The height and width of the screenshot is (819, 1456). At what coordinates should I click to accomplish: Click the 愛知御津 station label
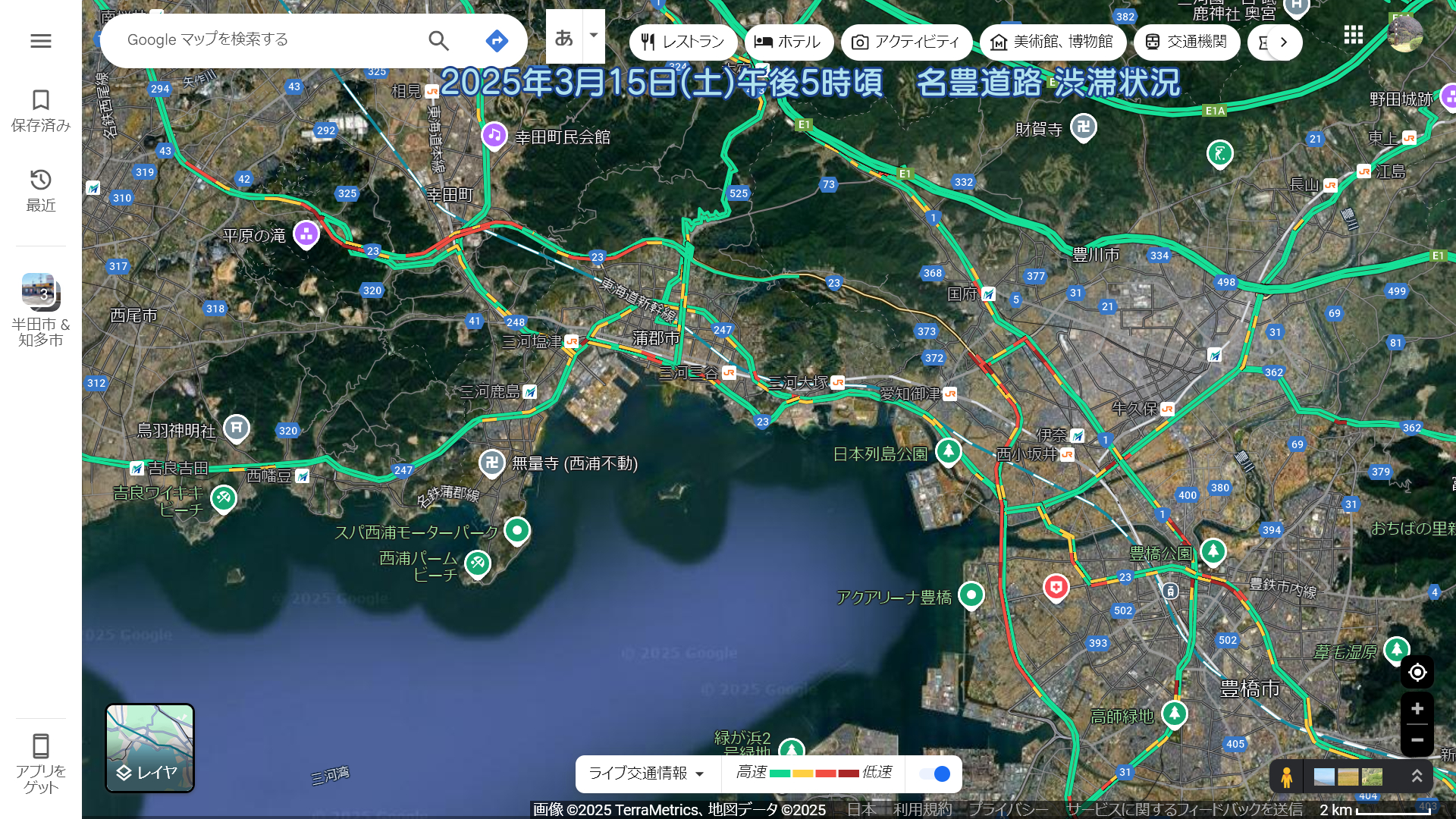click(910, 394)
